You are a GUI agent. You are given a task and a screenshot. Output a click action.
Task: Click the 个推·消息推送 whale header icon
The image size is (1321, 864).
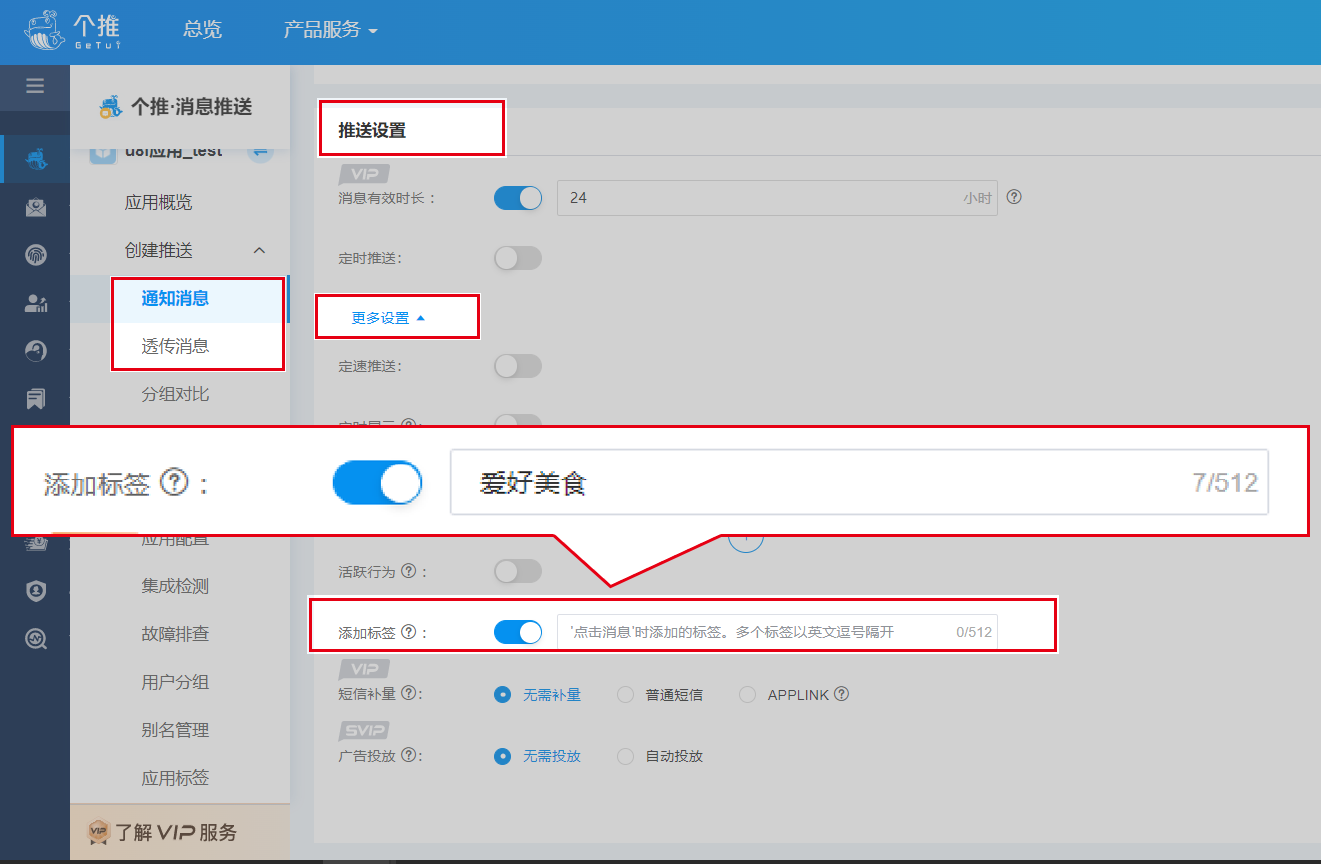110,106
